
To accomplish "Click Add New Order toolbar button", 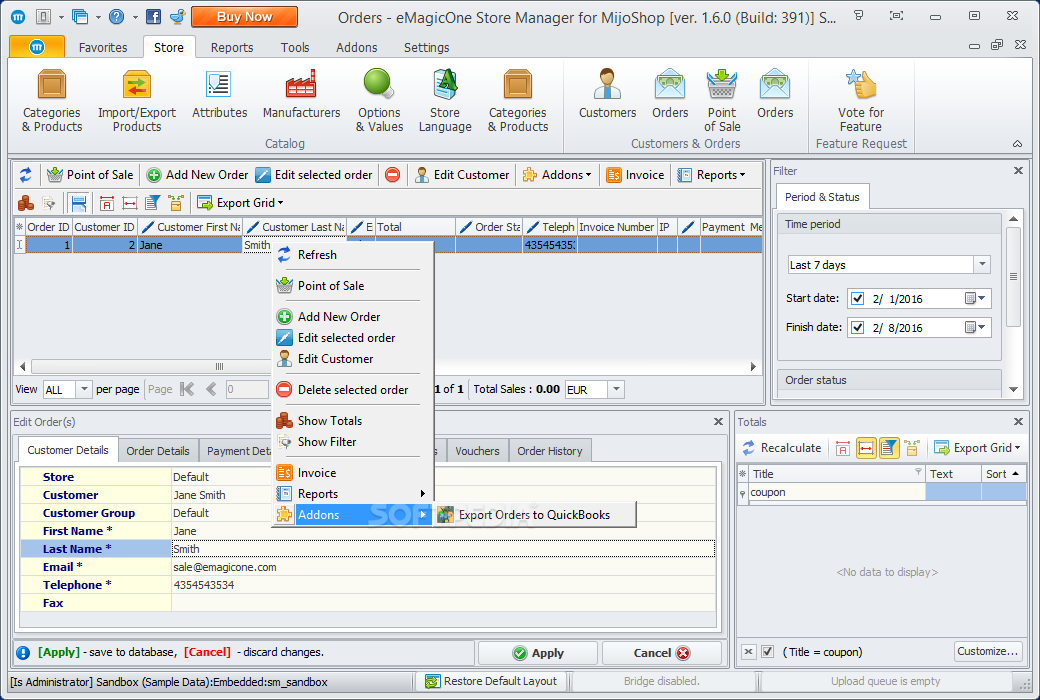I will click(x=197, y=175).
